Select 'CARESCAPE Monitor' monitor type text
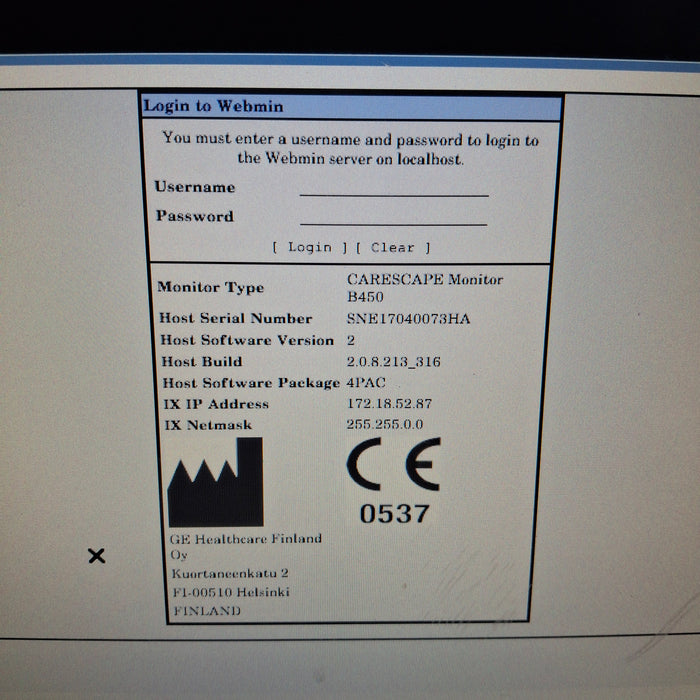This screenshot has height=700, width=700. tap(425, 279)
